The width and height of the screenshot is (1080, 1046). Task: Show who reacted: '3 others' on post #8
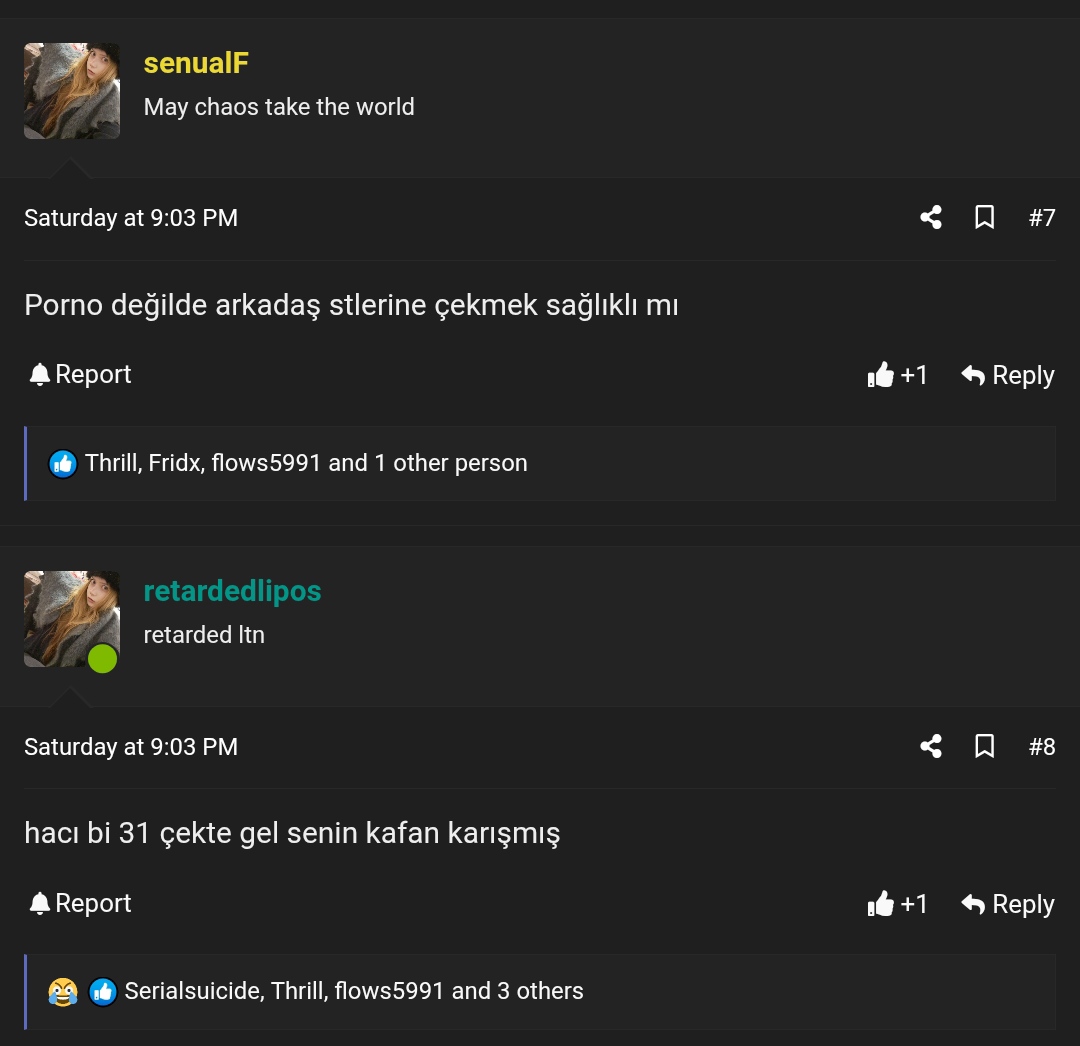click(x=540, y=991)
